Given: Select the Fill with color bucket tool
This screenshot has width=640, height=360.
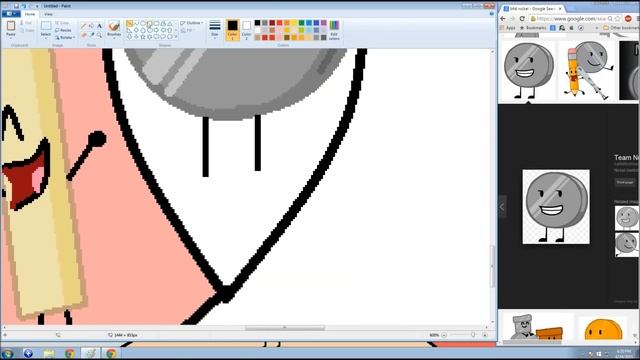Looking at the screenshot, I should point(91,26).
